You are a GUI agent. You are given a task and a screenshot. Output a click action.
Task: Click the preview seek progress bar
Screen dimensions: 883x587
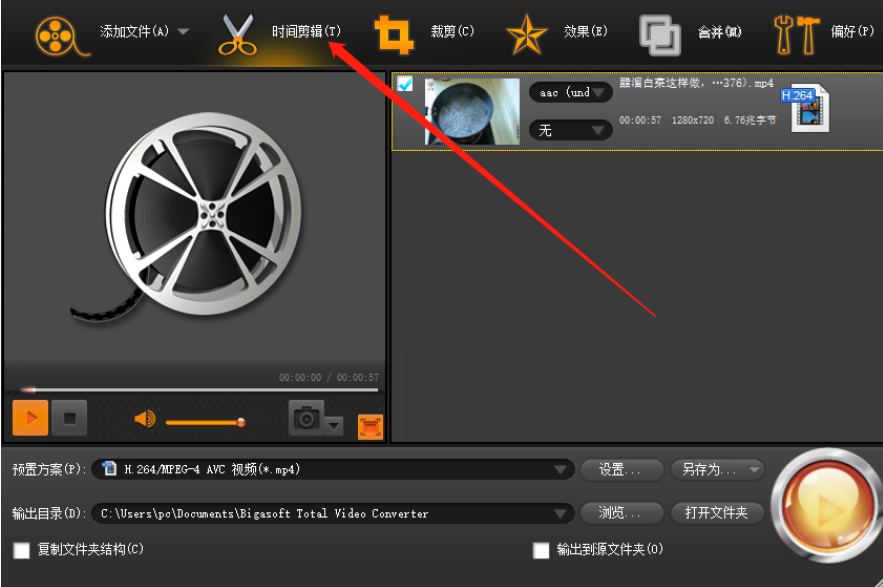pos(199,389)
